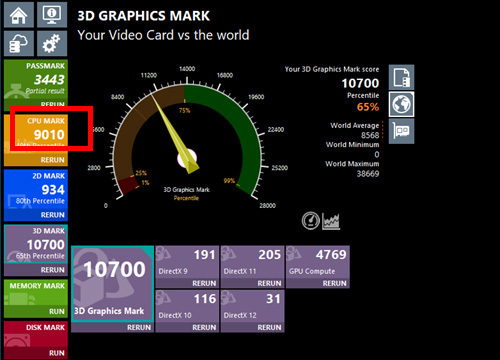Rerun the 2D Mark test
500x360 pixels.
click(x=52, y=215)
